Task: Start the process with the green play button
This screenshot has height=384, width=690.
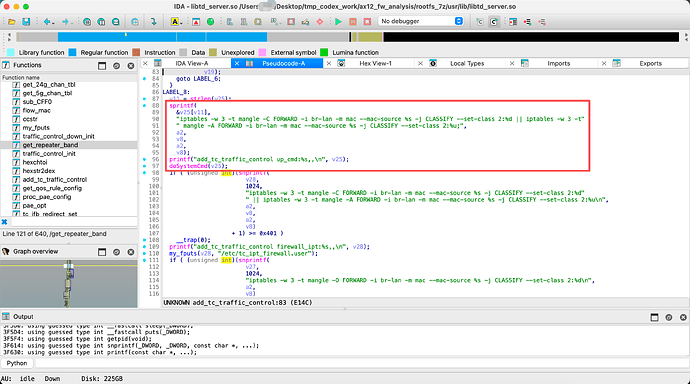Action: point(338,22)
